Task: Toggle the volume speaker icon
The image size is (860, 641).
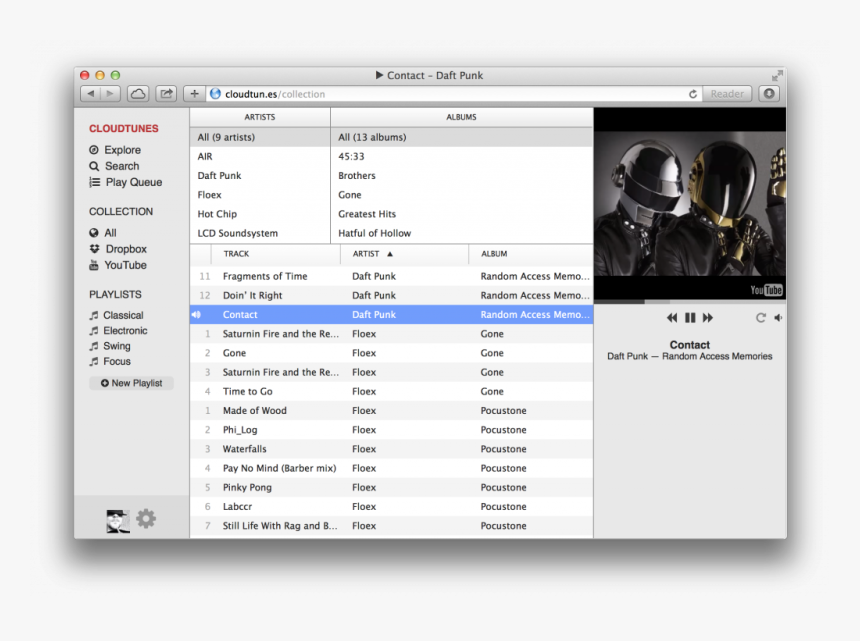Action: click(x=778, y=317)
